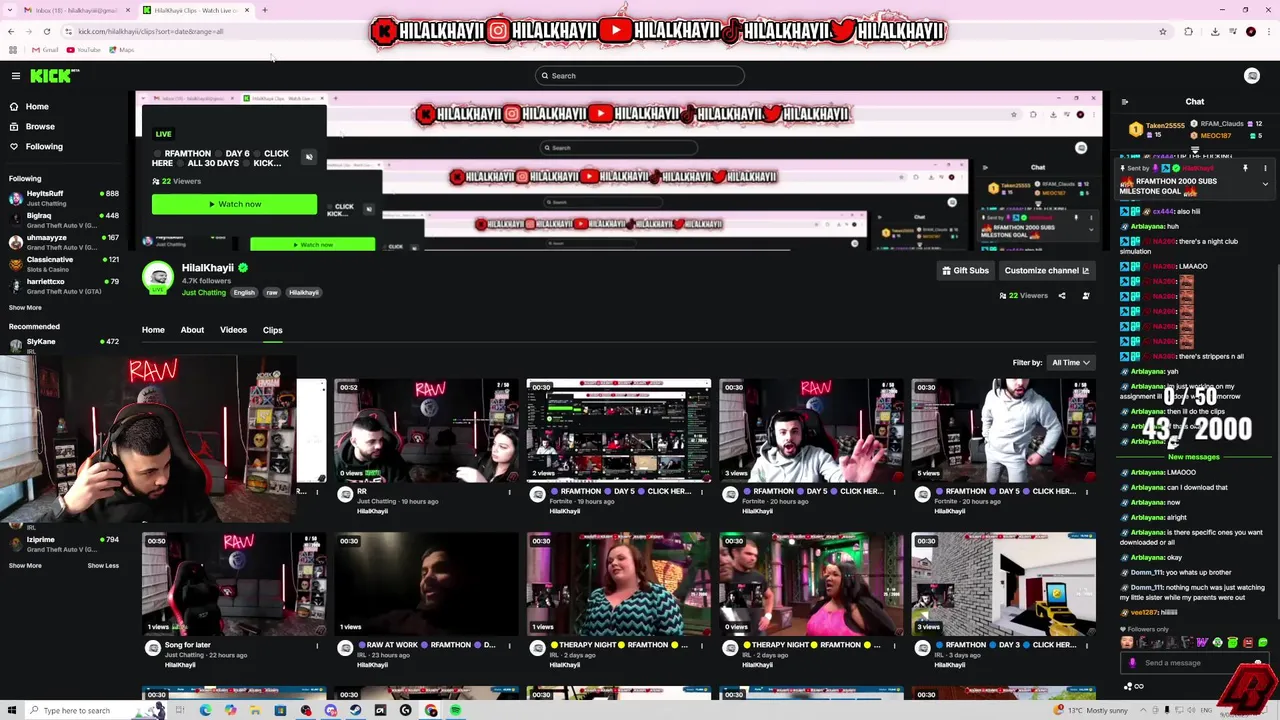This screenshot has width=1280, height=720.
Task: Open HeyItsRuff channel in Following list
Action: tap(64, 198)
